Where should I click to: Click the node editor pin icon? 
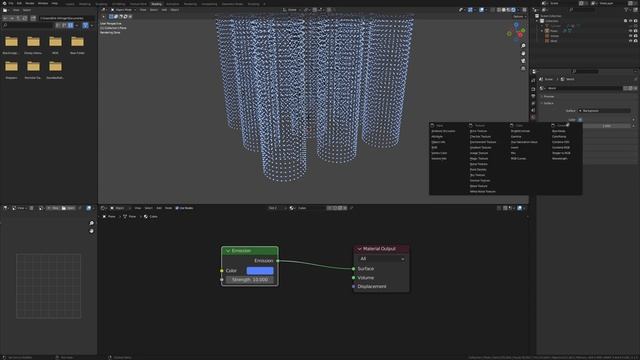[351, 208]
